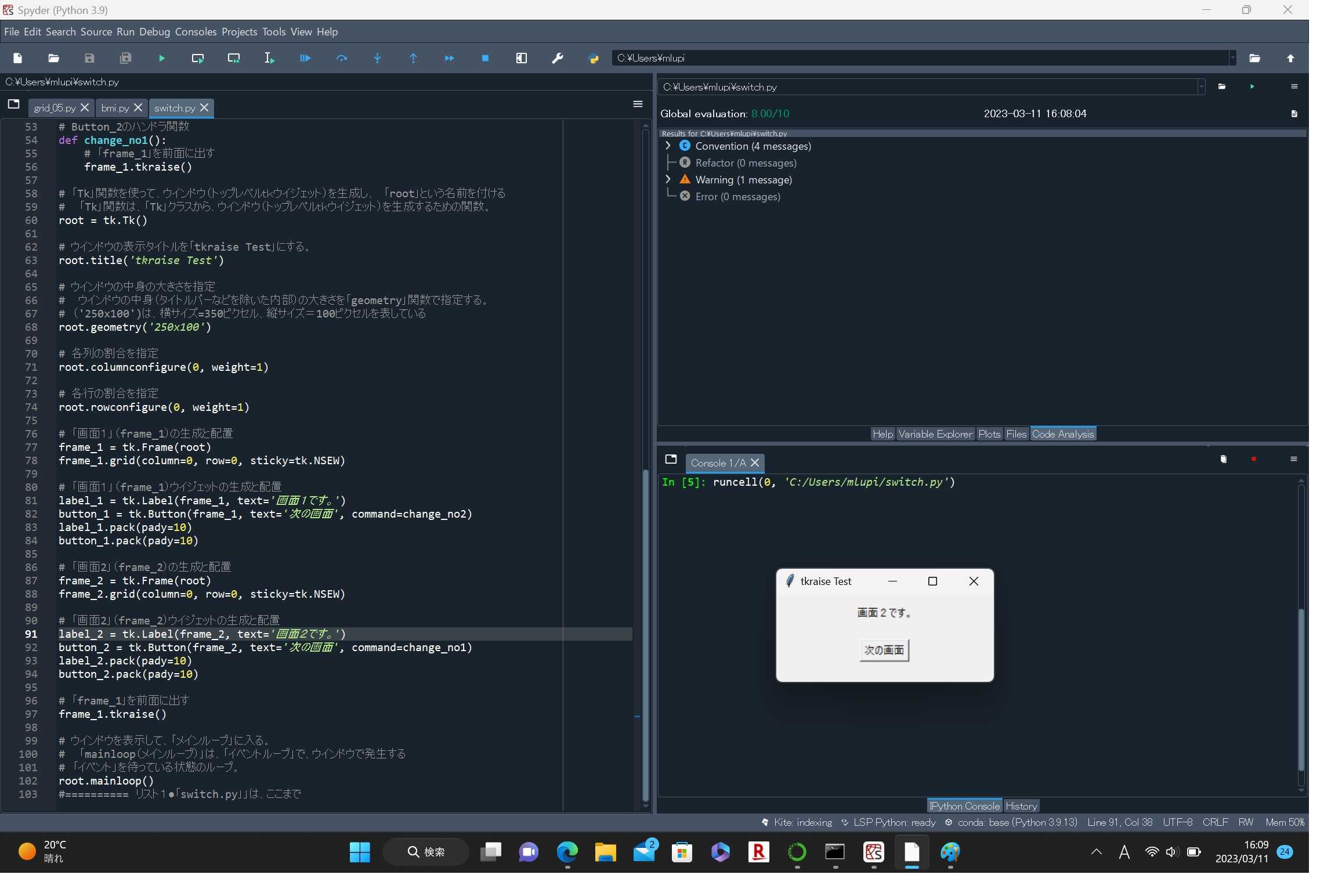Open the complete code analysis output log
Screen dimensions: 1331x896
1294,114
